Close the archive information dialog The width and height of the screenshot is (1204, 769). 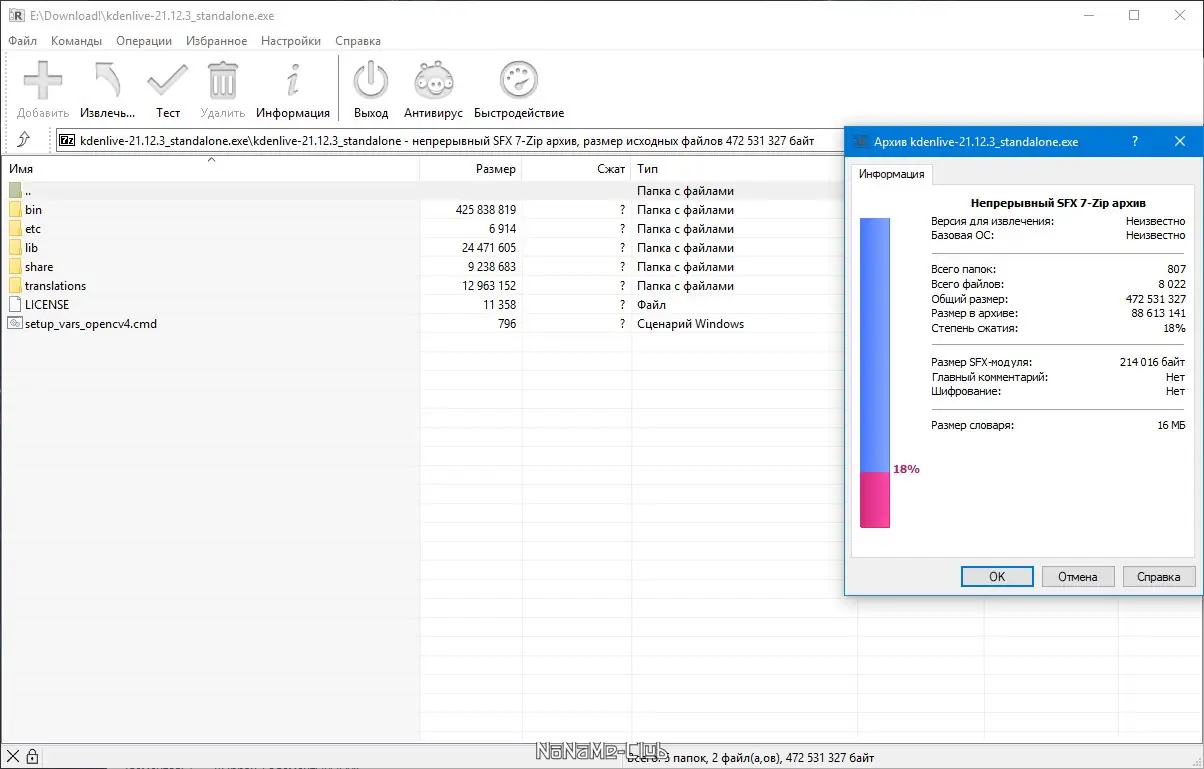(1180, 142)
